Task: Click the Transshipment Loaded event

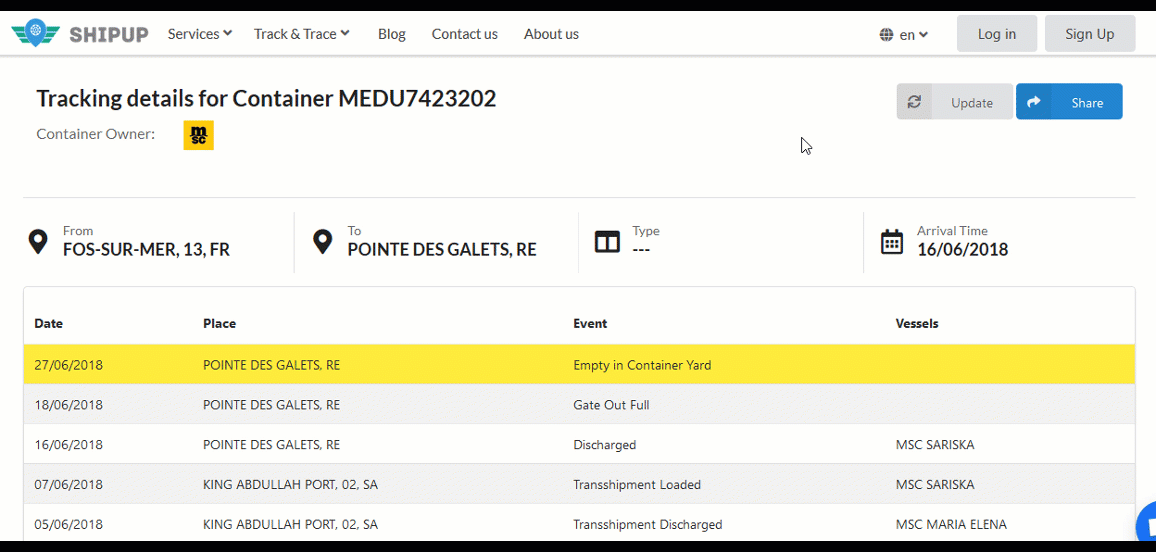Action: point(637,484)
